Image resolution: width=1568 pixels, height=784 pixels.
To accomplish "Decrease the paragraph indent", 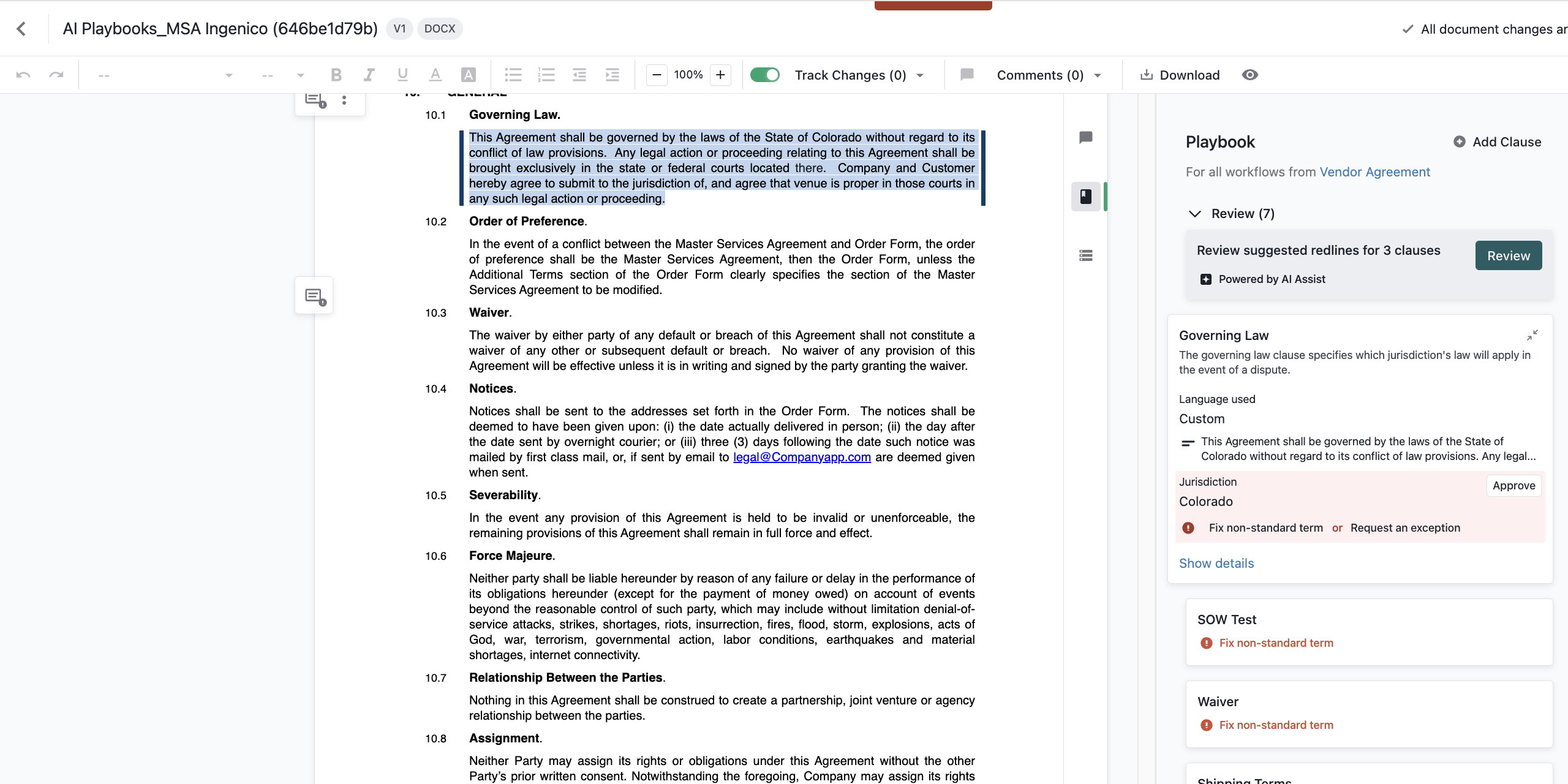I will coord(579,75).
